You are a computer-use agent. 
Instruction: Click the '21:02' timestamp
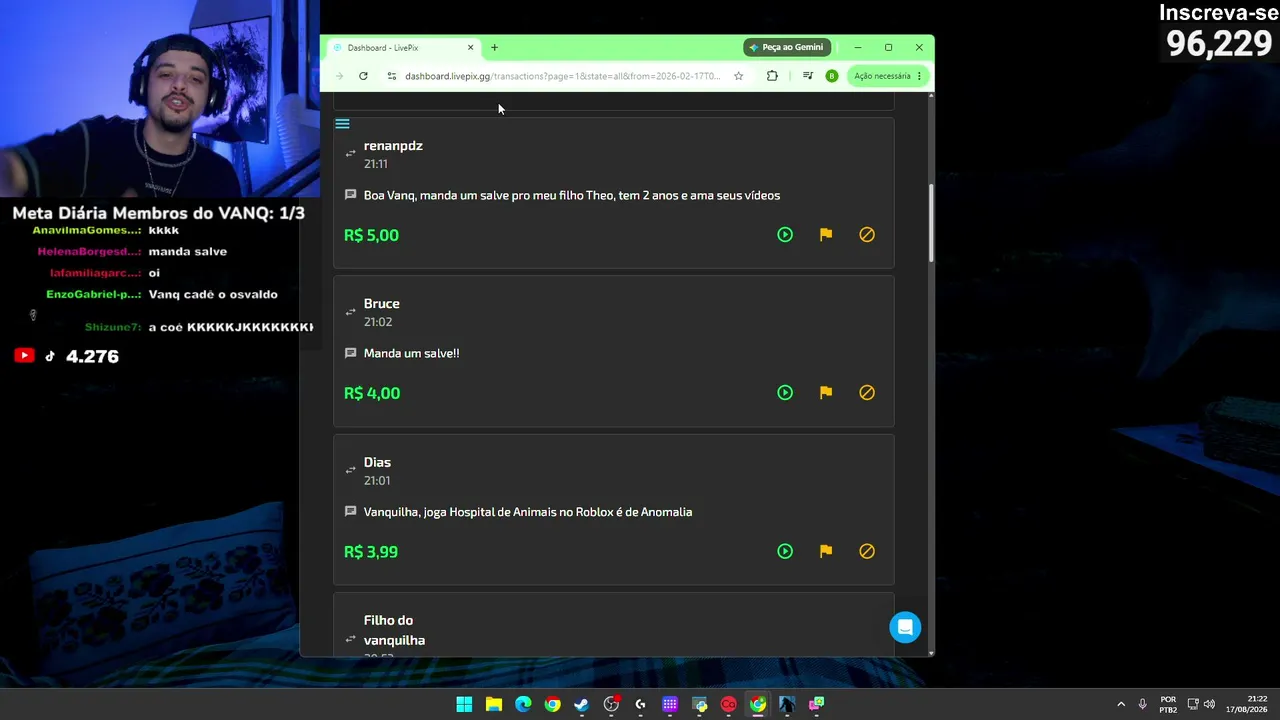coord(378,322)
